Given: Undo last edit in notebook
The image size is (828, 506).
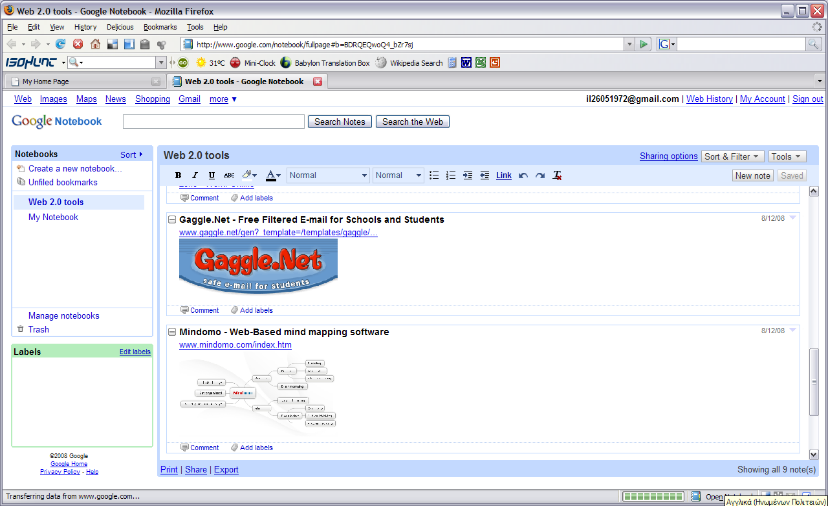Looking at the screenshot, I should tap(523, 175).
